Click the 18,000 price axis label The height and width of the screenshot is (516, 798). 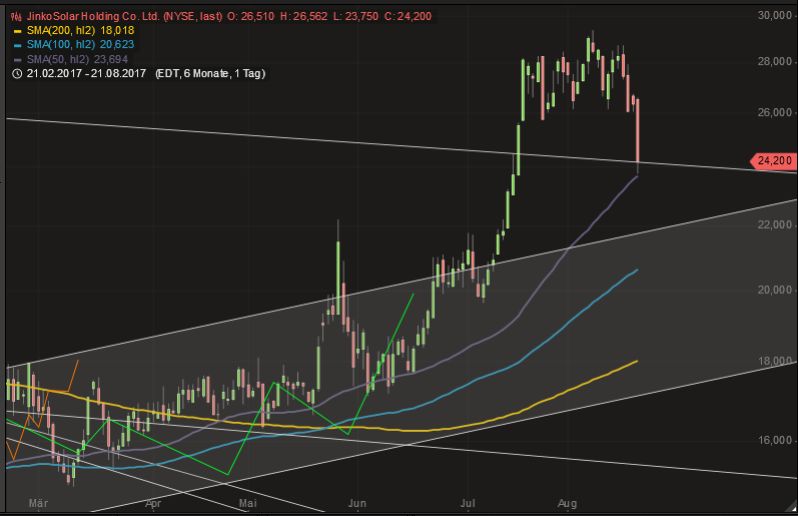pos(775,361)
